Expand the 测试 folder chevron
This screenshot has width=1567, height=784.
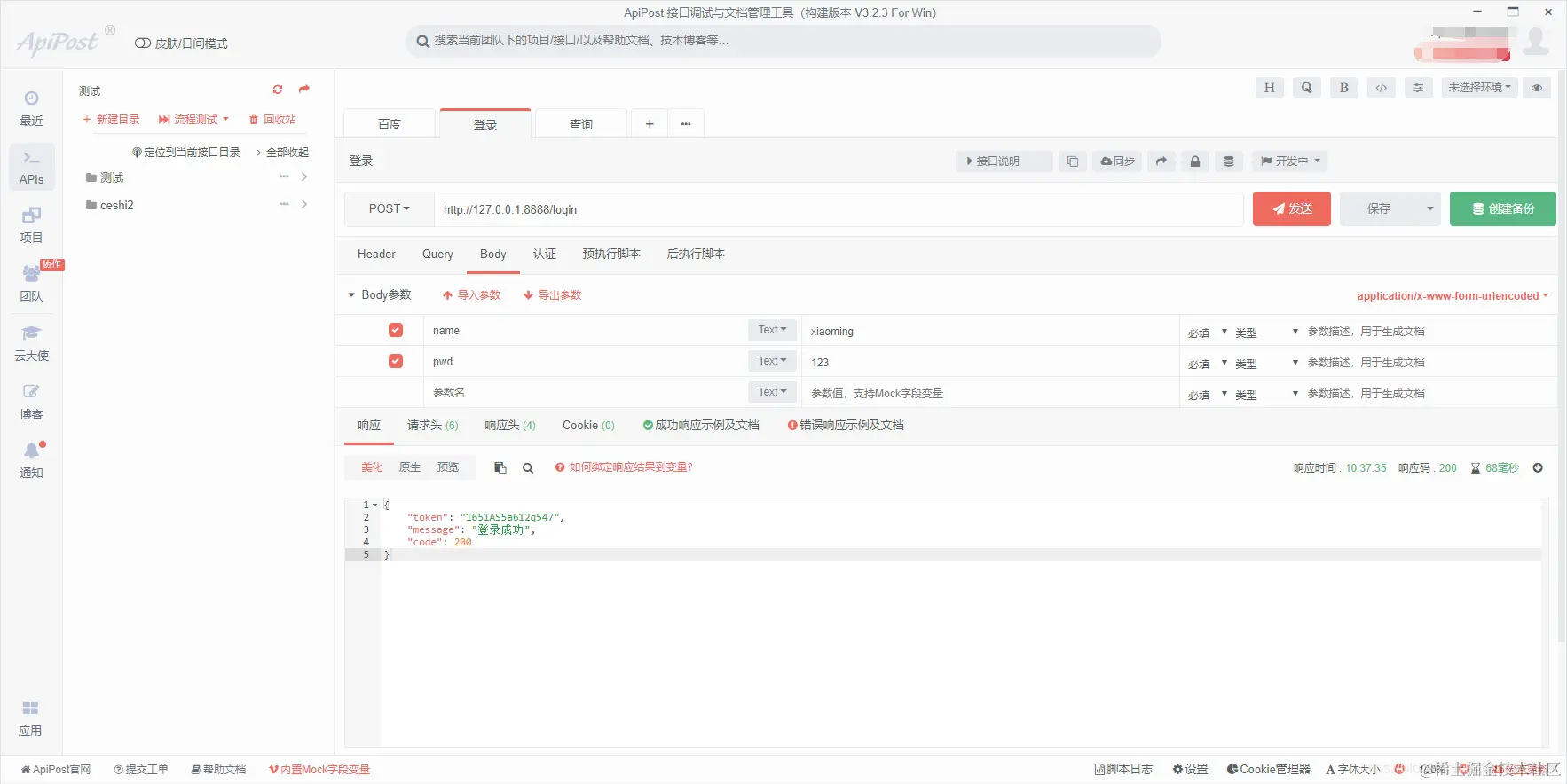[x=304, y=177]
